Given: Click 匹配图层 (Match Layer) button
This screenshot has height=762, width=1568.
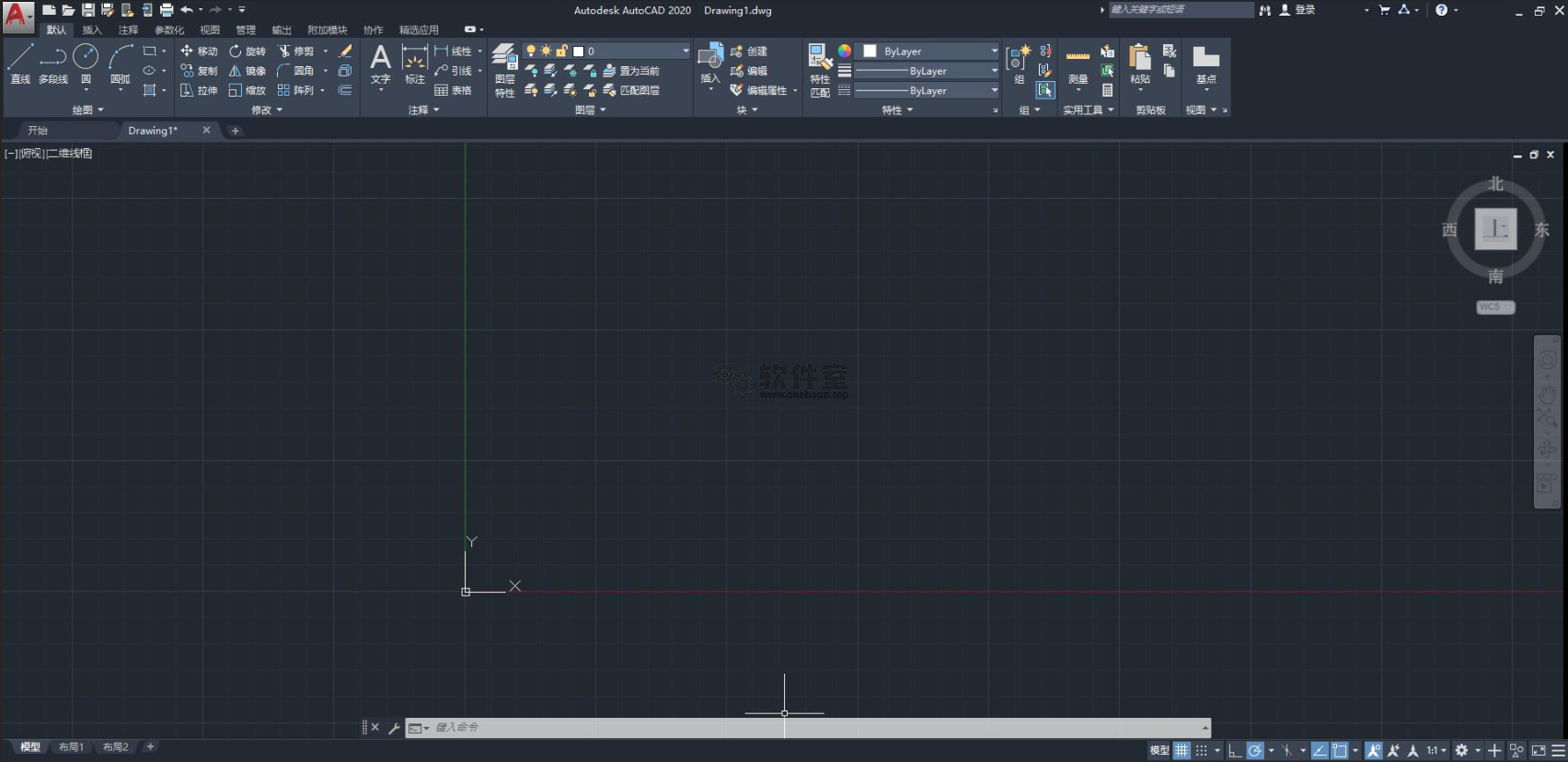Looking at the screenshot, I should point(631,90).
